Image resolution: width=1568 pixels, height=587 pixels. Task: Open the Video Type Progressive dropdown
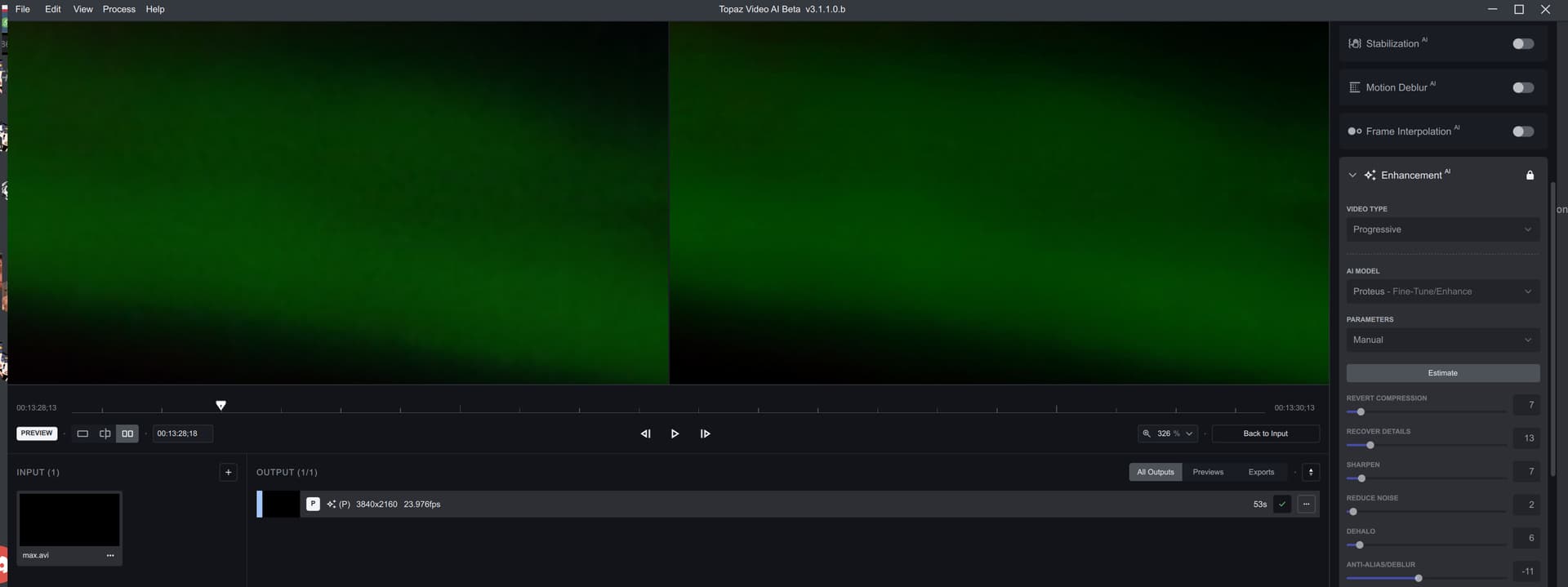pos(1442,229)
